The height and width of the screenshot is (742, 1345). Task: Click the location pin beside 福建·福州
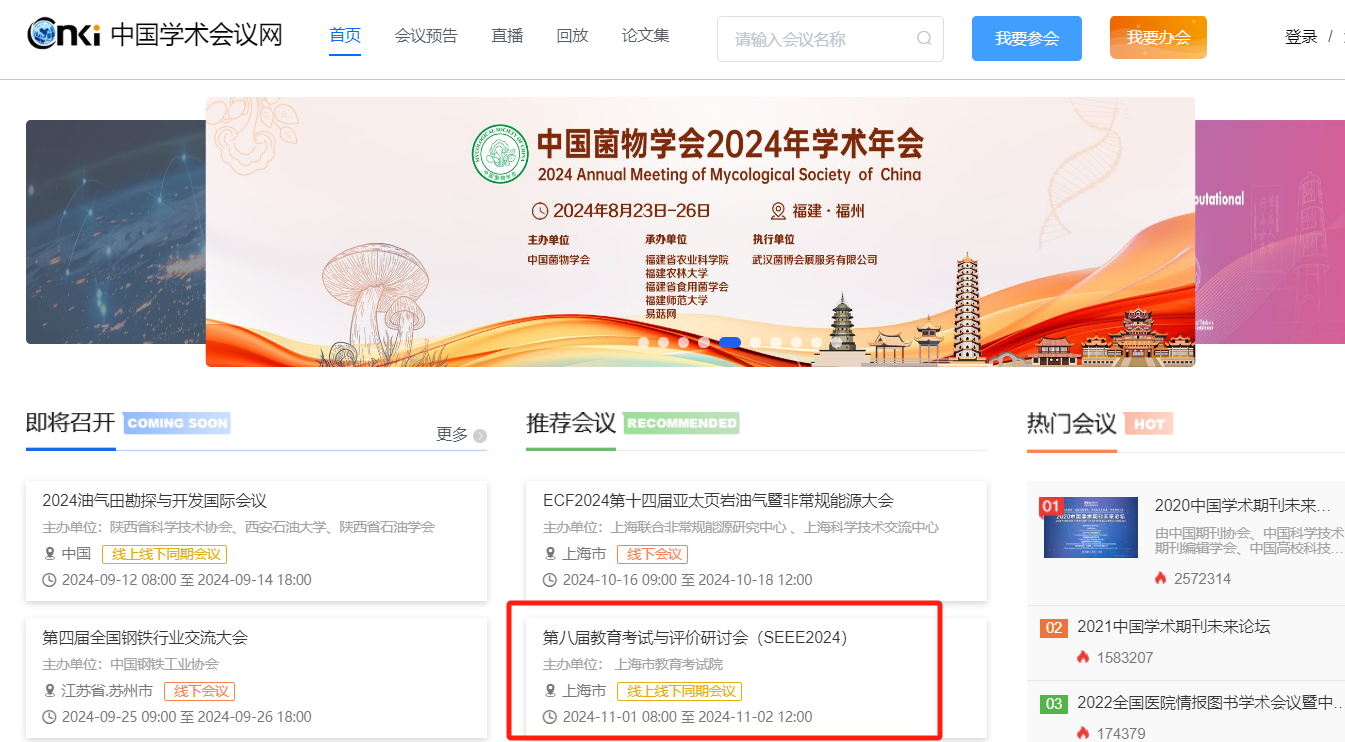(778, 211)
